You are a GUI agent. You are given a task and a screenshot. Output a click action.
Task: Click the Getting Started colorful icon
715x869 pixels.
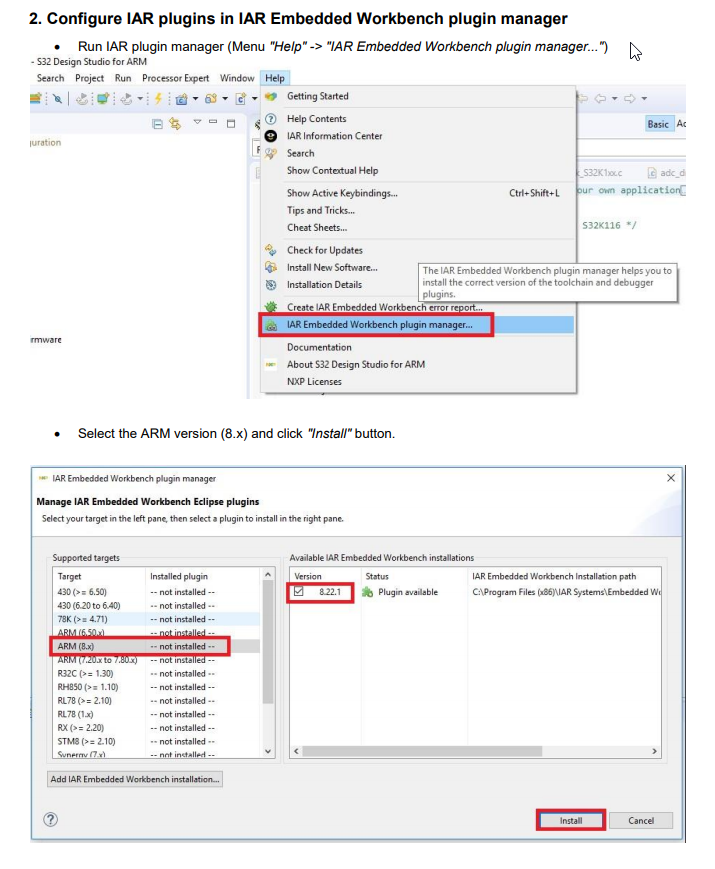[x=270, y=96]
